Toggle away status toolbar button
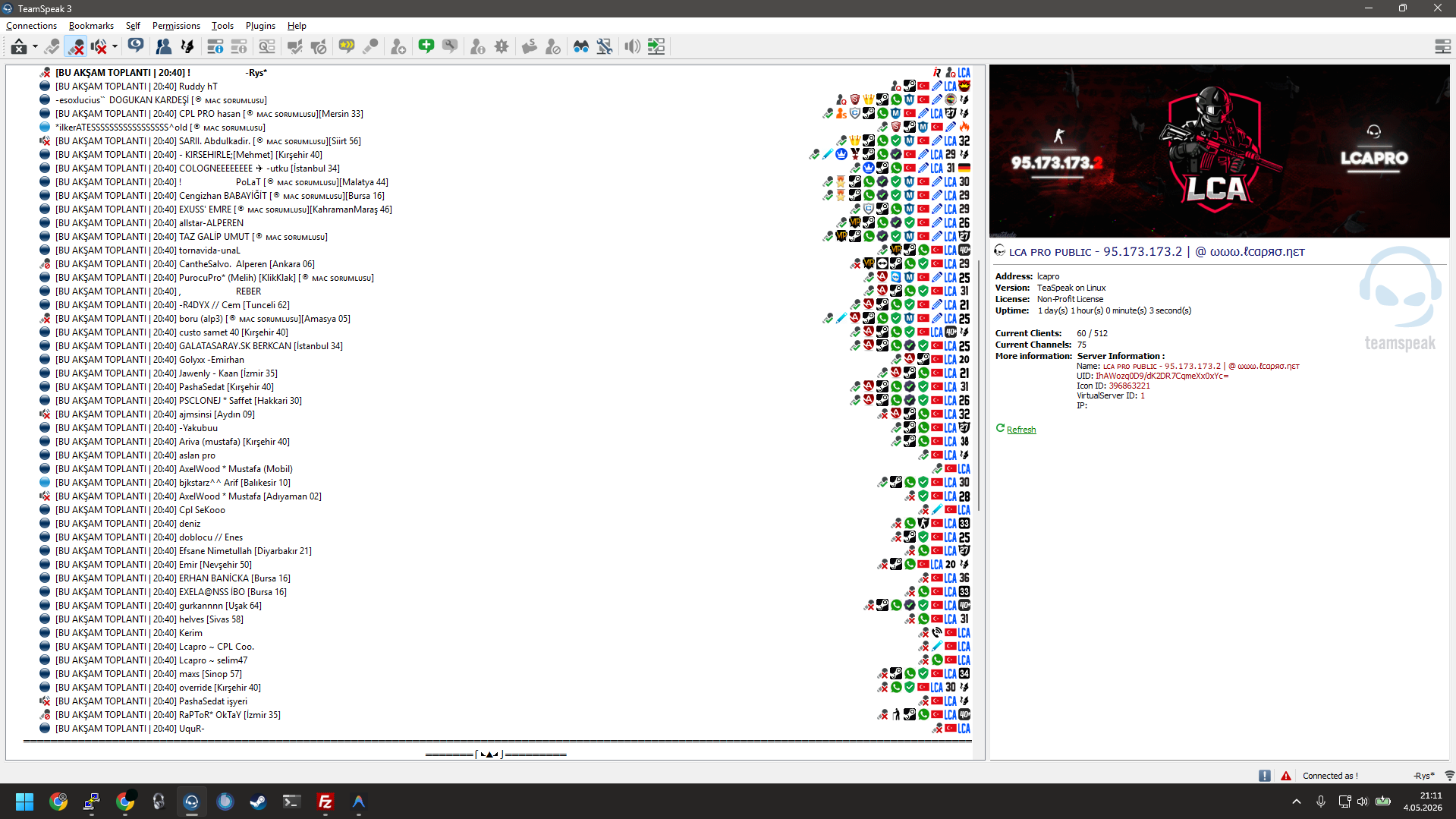1456x819 pixels. pyautogui.click(x=19, y=46)
